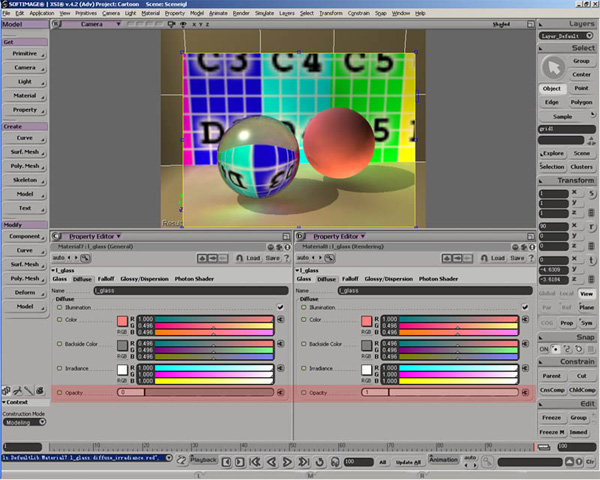
Task: Collapse the Context section
Action: [x=3, y=402]
